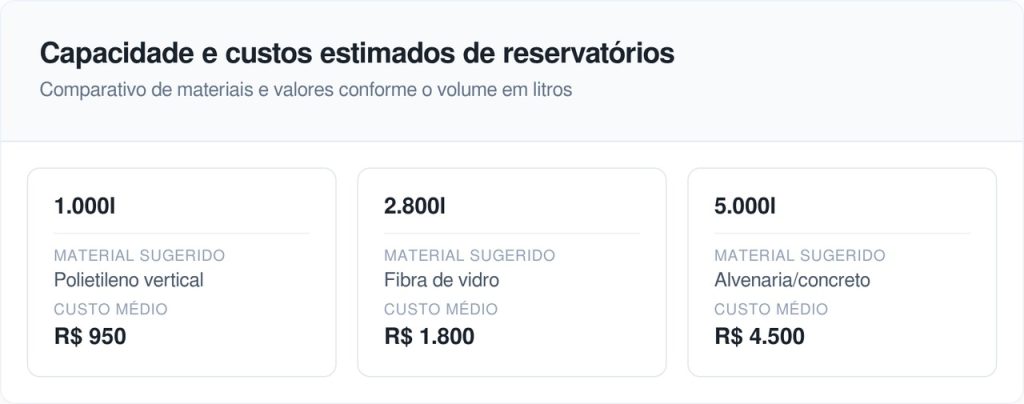
Task: Click the 'Comparativo de materiais e valores' subtitle
Action: [306, 89]
